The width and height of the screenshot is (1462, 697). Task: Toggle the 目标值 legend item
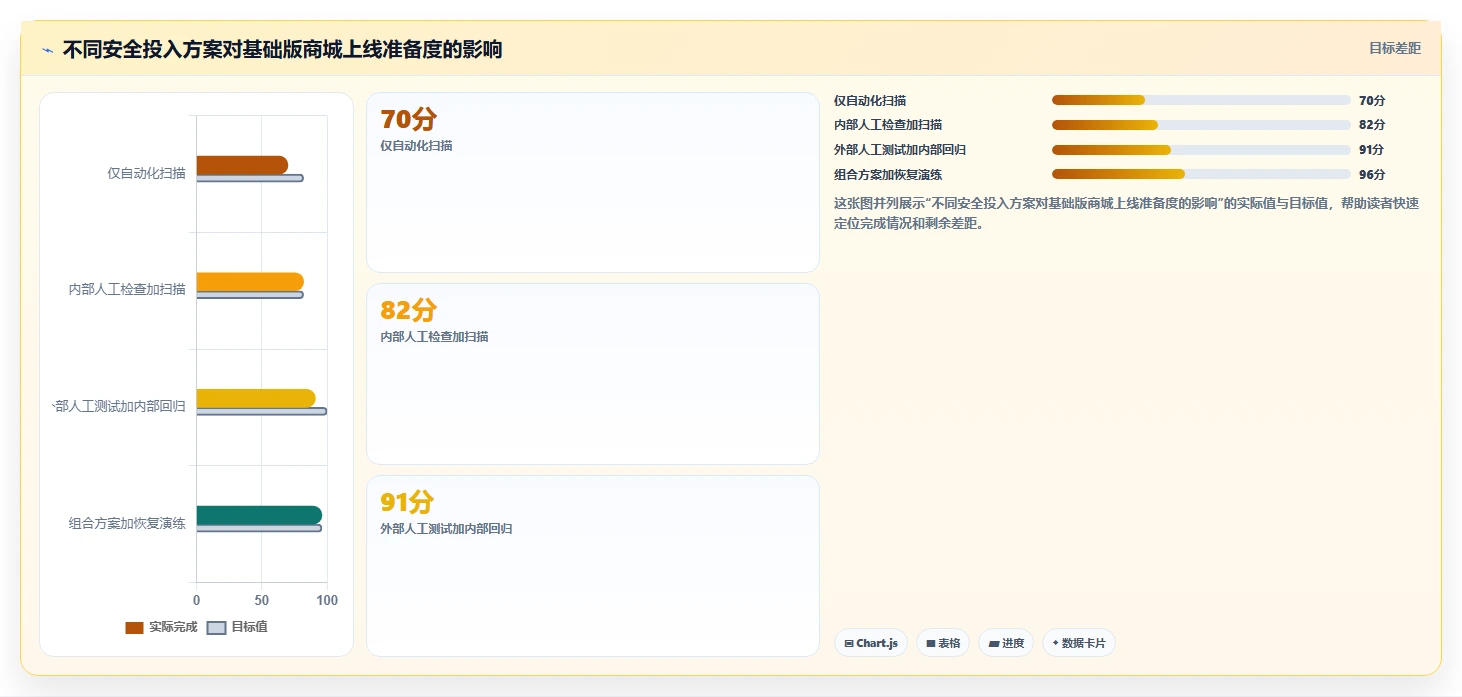pyautogui.click(x=237, y=627)
